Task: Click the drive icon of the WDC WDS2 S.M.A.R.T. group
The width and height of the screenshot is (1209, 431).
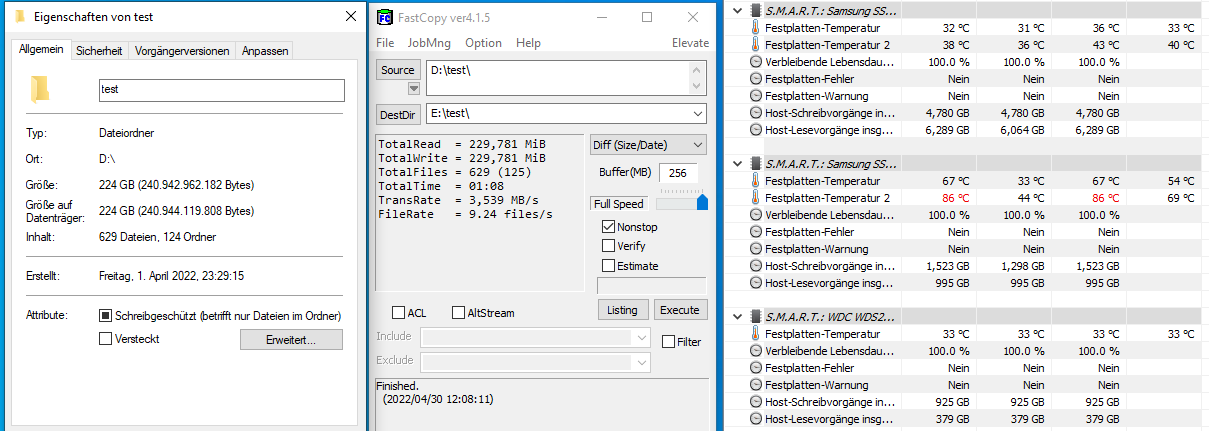Action: click(x=755, y=316)
